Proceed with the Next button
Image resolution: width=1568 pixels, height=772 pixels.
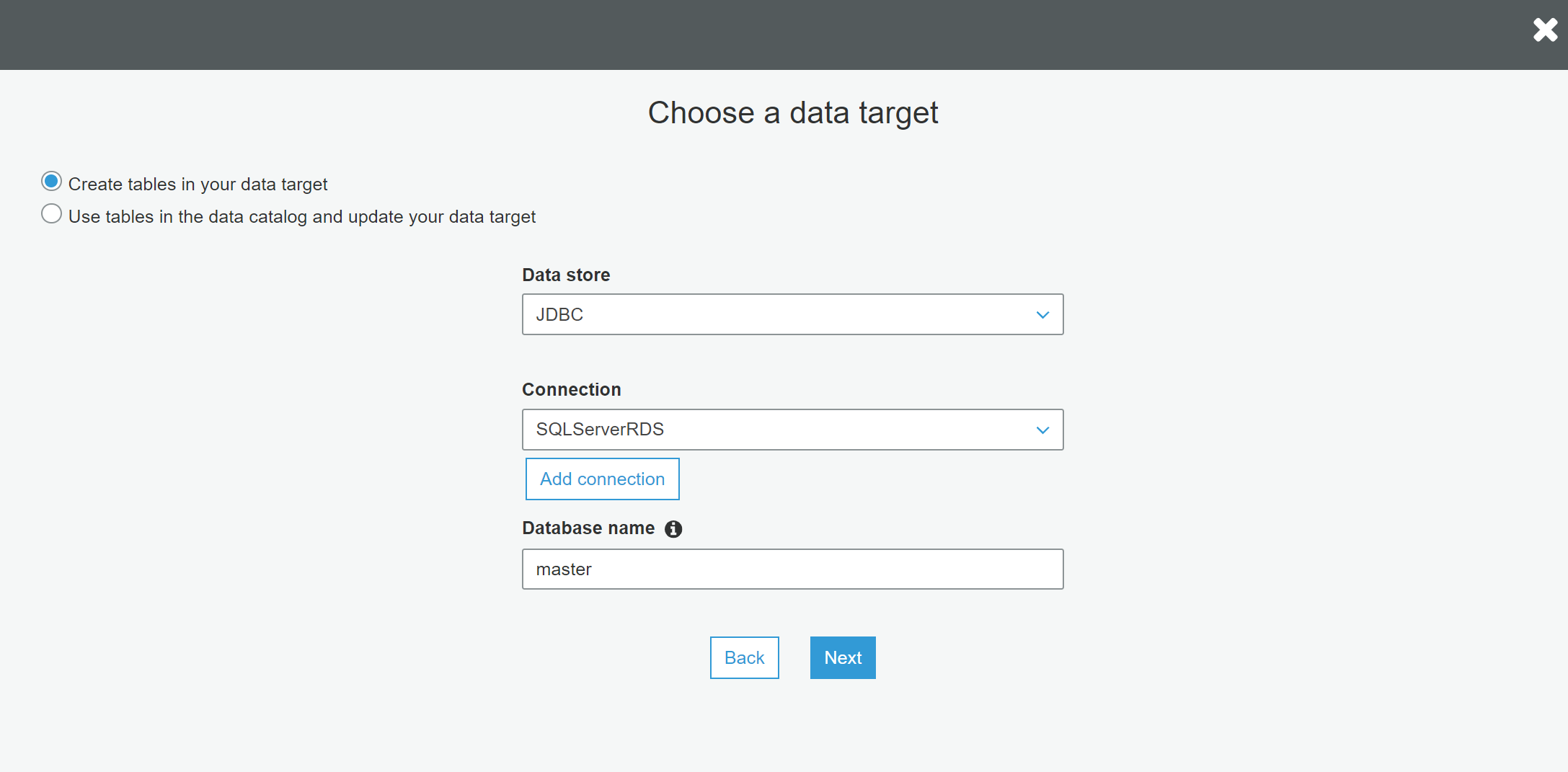pyautogui.click(x=843, y=657)
